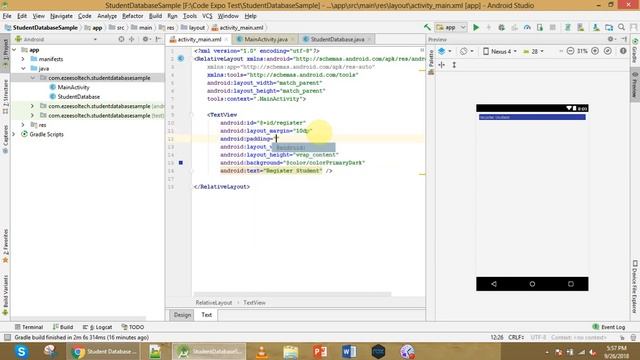
Task: Click Sync Project with Gradle Files icon
Action: [x=567, y=27]
